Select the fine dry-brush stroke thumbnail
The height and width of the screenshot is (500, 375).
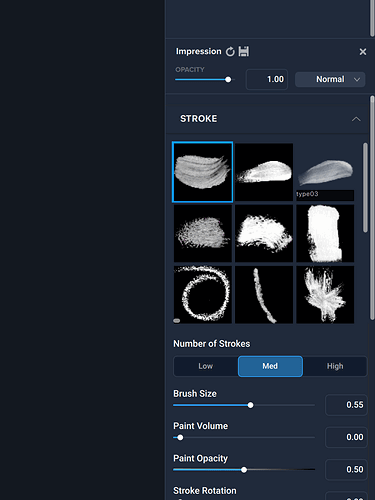point(203,233)
